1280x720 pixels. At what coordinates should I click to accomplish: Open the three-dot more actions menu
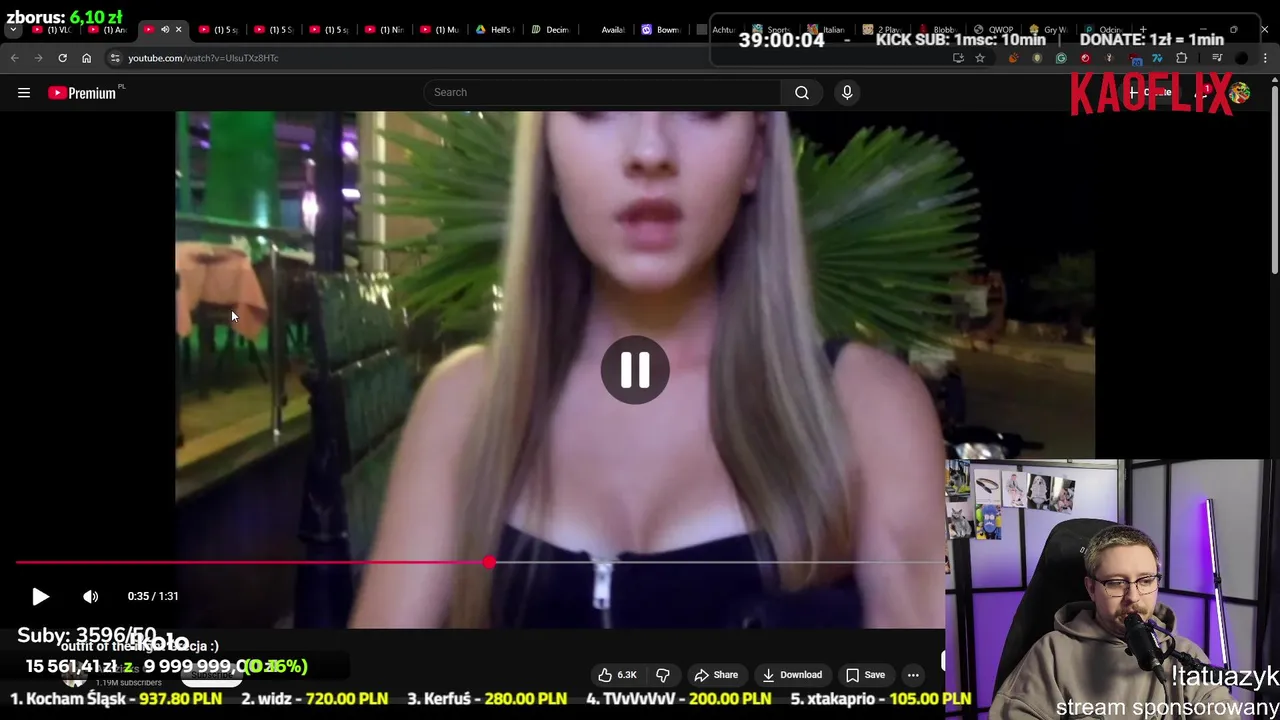coord(913,675)
